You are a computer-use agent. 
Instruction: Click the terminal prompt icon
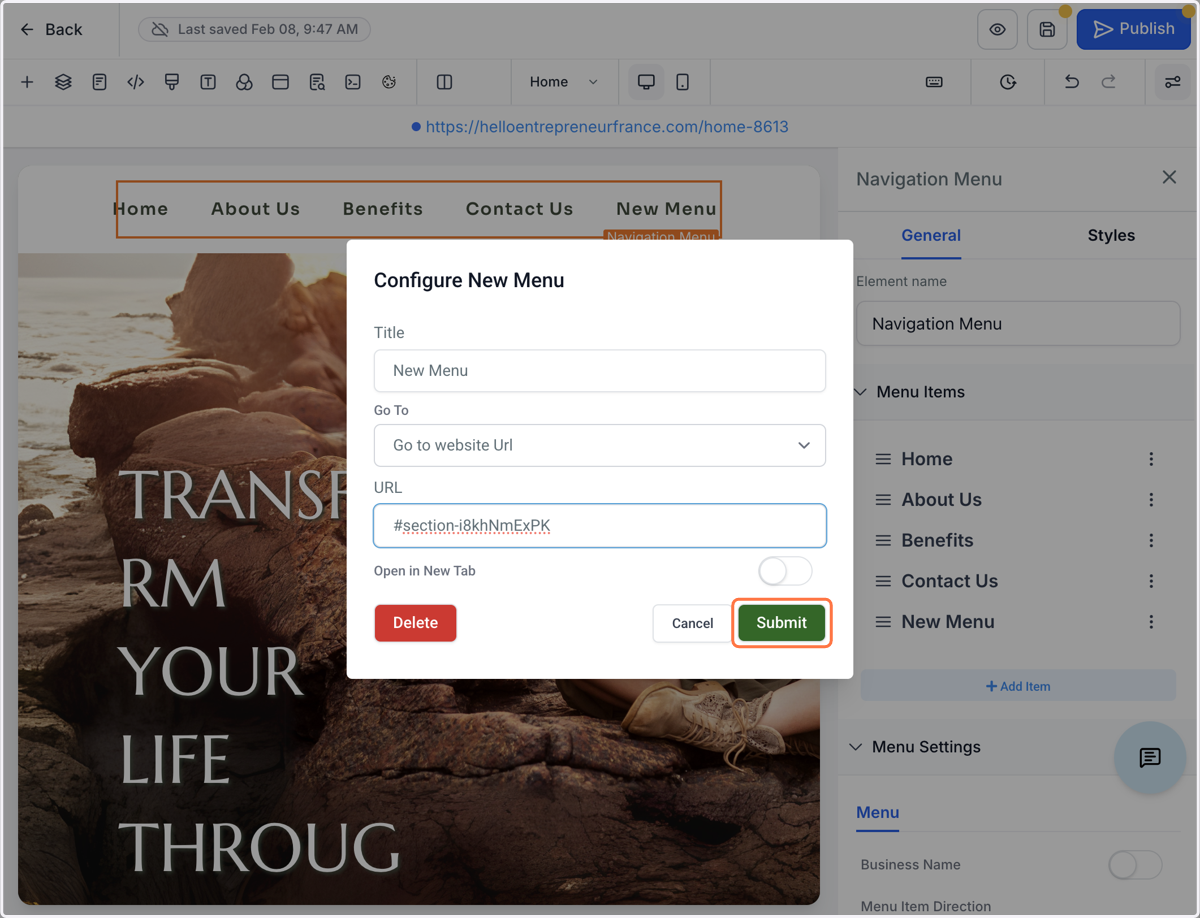pos(353,82)
